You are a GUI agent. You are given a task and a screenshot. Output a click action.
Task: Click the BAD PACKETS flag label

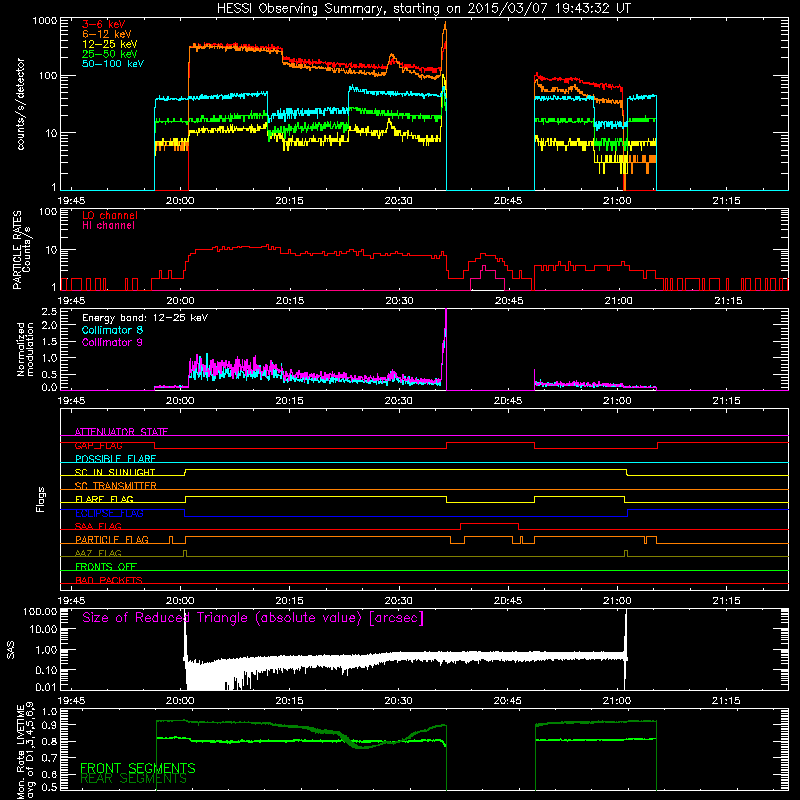coord(109,580)
